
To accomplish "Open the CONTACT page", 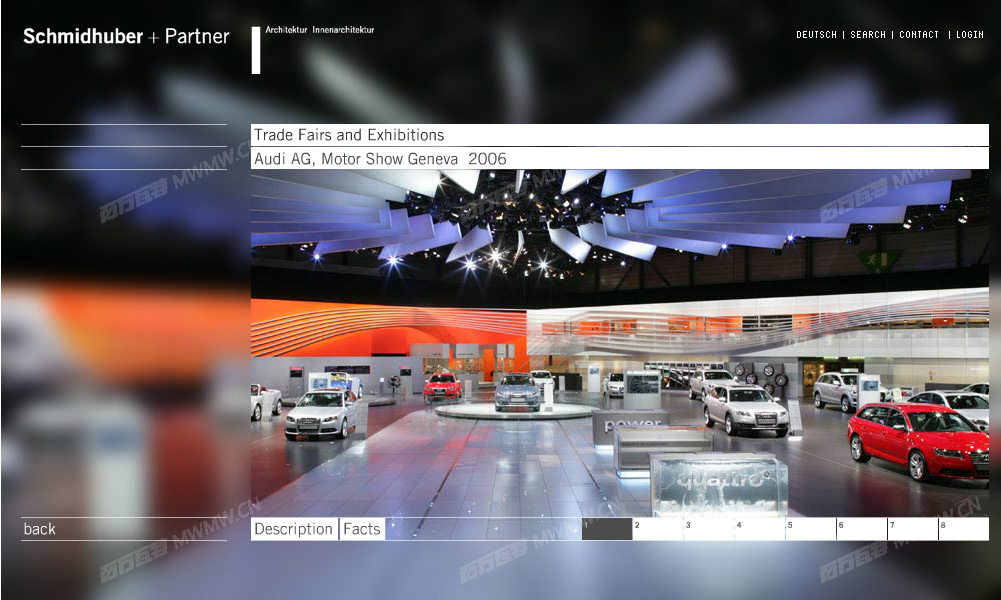I will 919,34.
